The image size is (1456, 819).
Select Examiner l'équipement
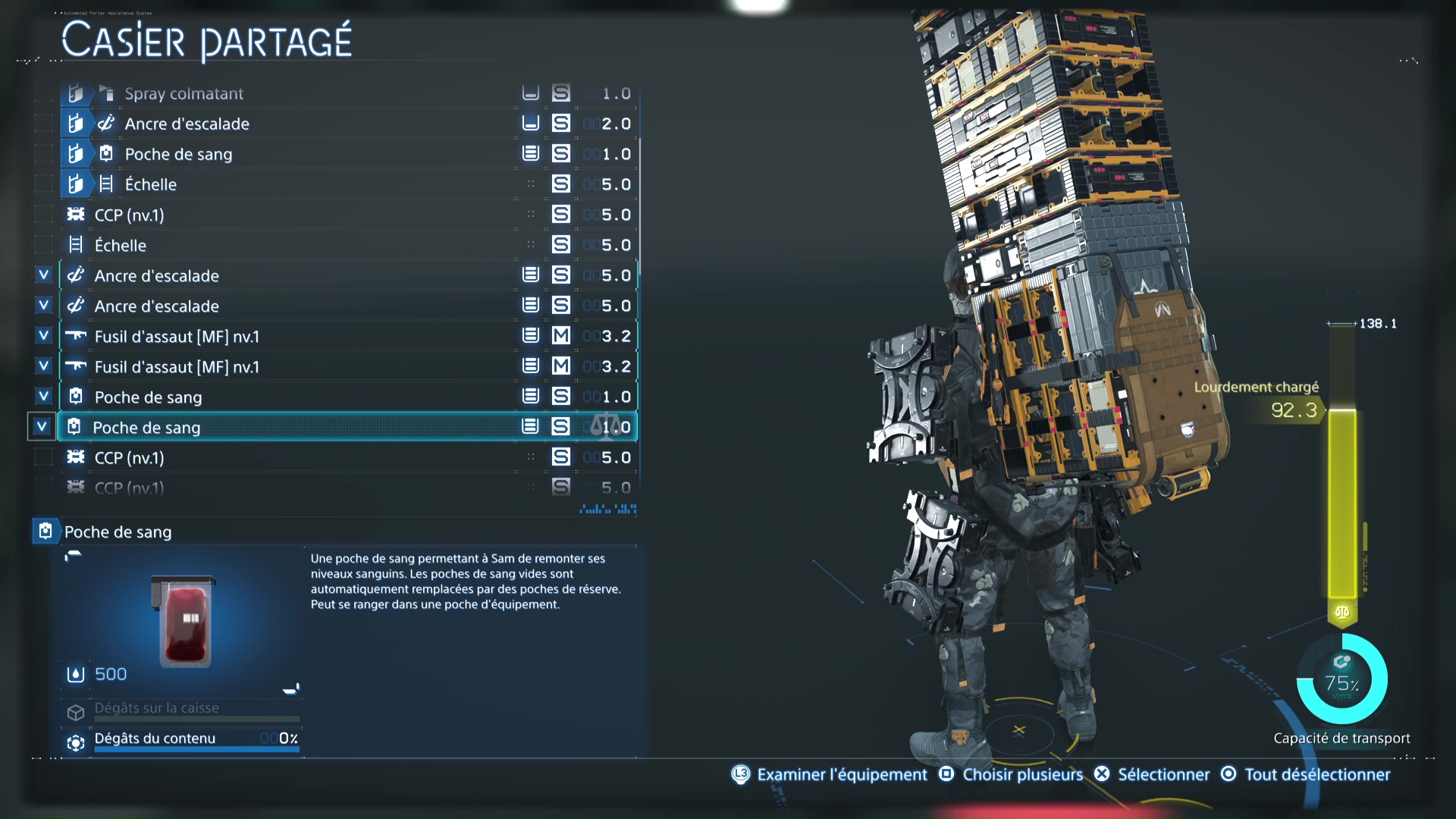click(842, 775)
